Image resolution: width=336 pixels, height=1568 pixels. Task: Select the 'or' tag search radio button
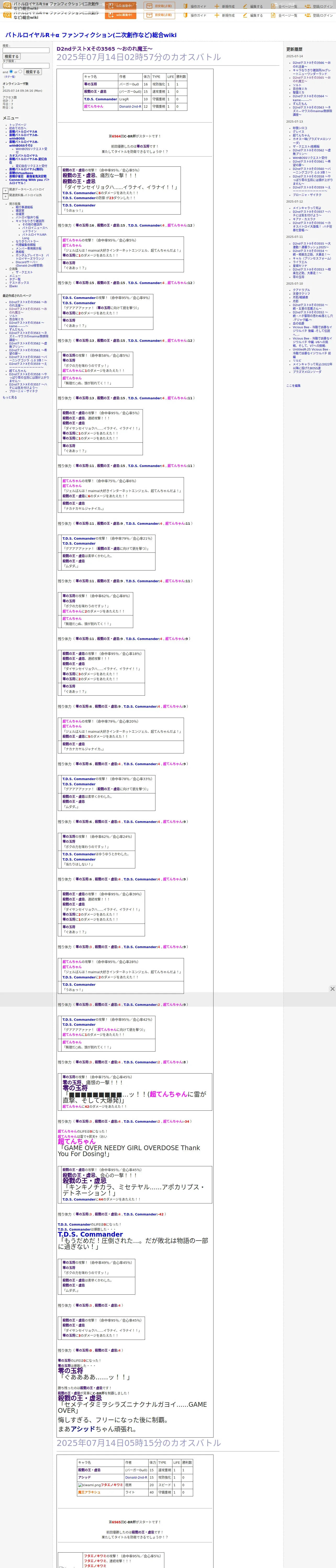20,71
